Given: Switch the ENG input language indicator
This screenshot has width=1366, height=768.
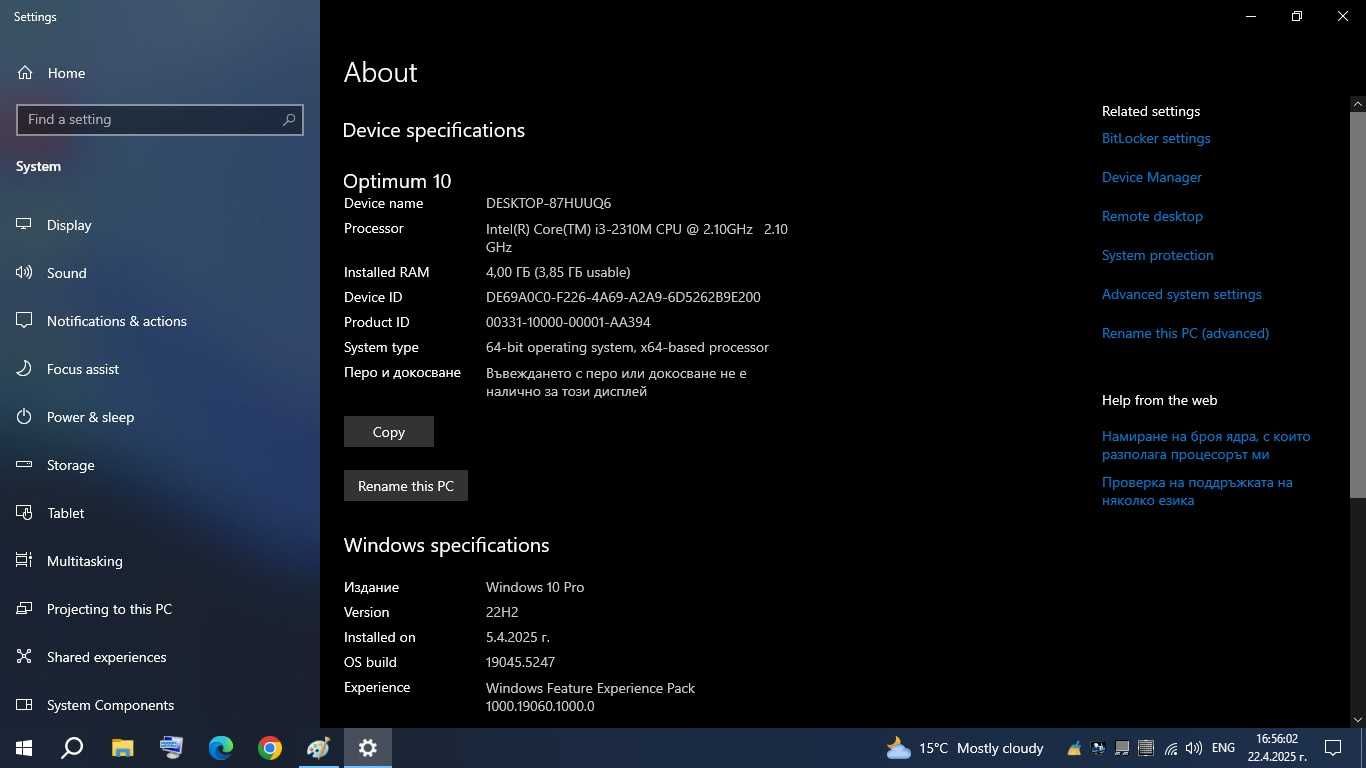Looking at the screenshot, I should click(1223, 748).
